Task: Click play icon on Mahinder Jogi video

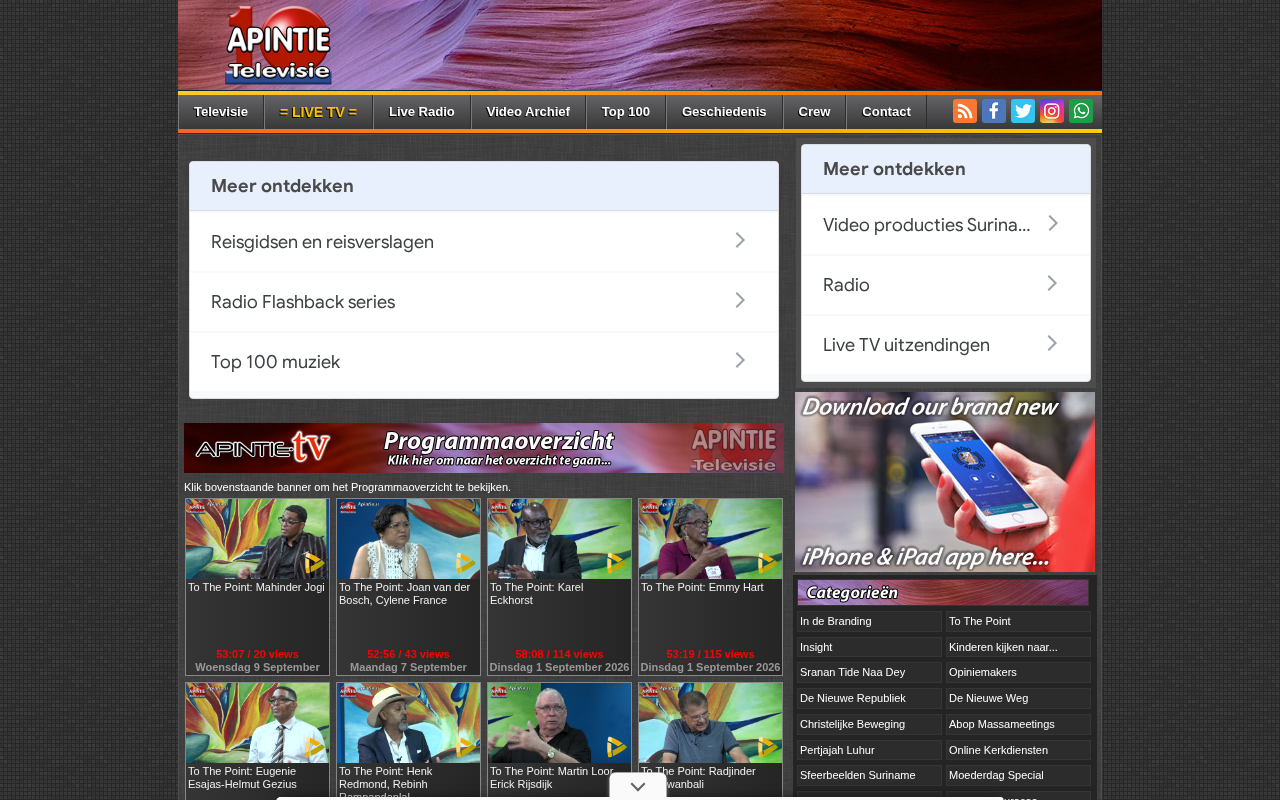Action: [x=314, y=563]
